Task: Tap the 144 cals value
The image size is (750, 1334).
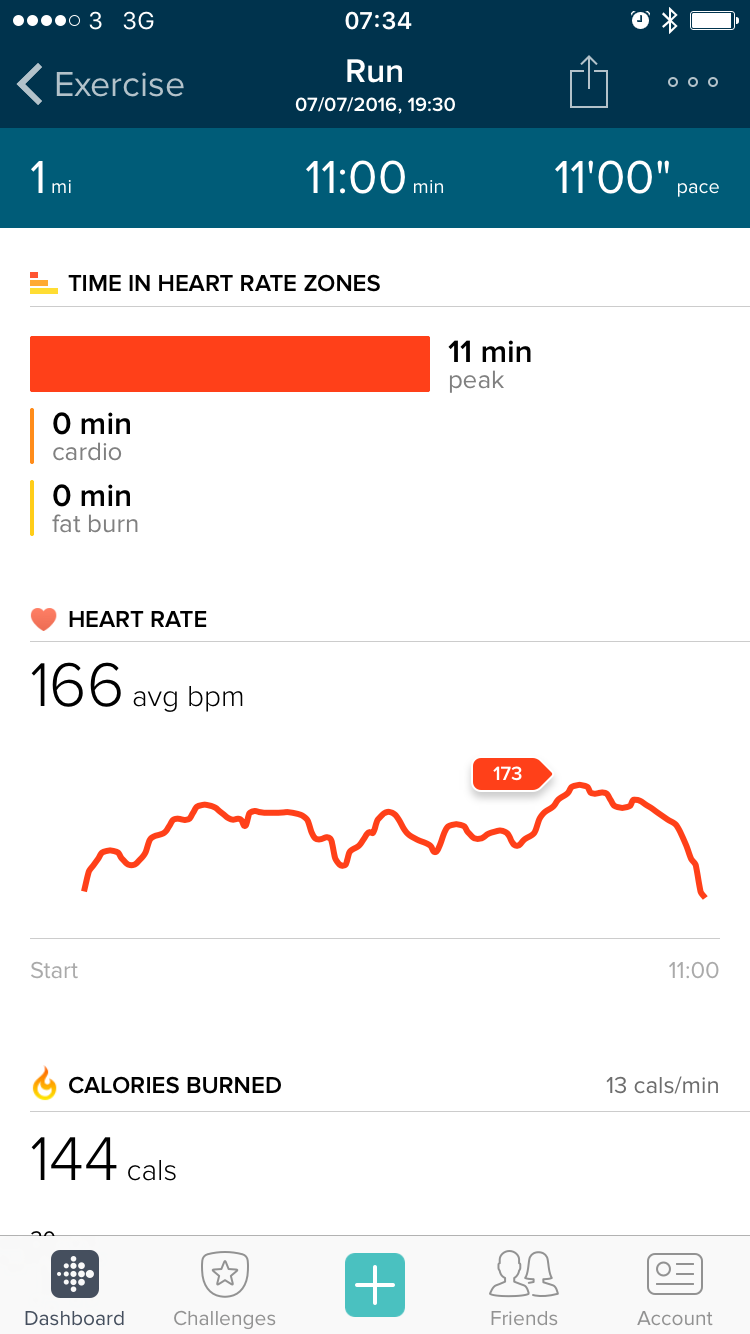Action: coord(103,1160)
